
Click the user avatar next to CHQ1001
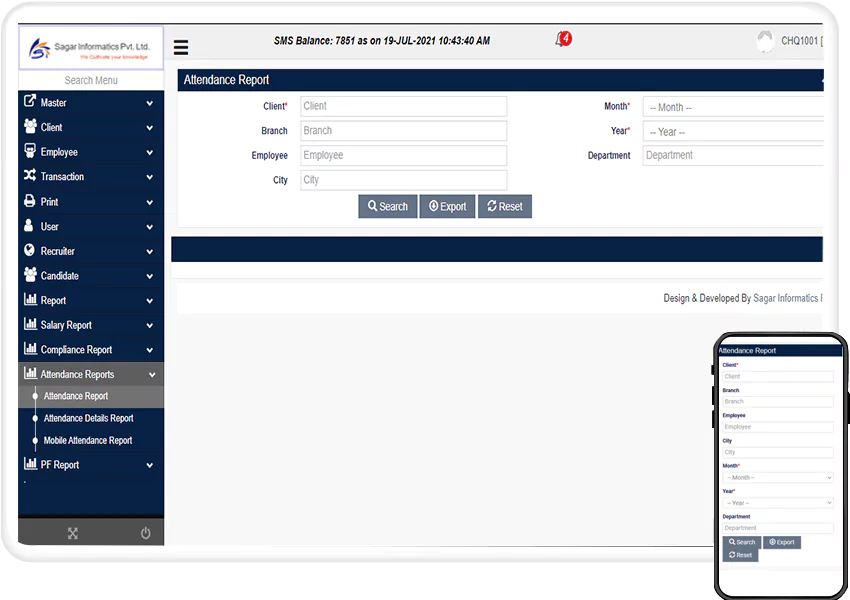click(765, 42)
